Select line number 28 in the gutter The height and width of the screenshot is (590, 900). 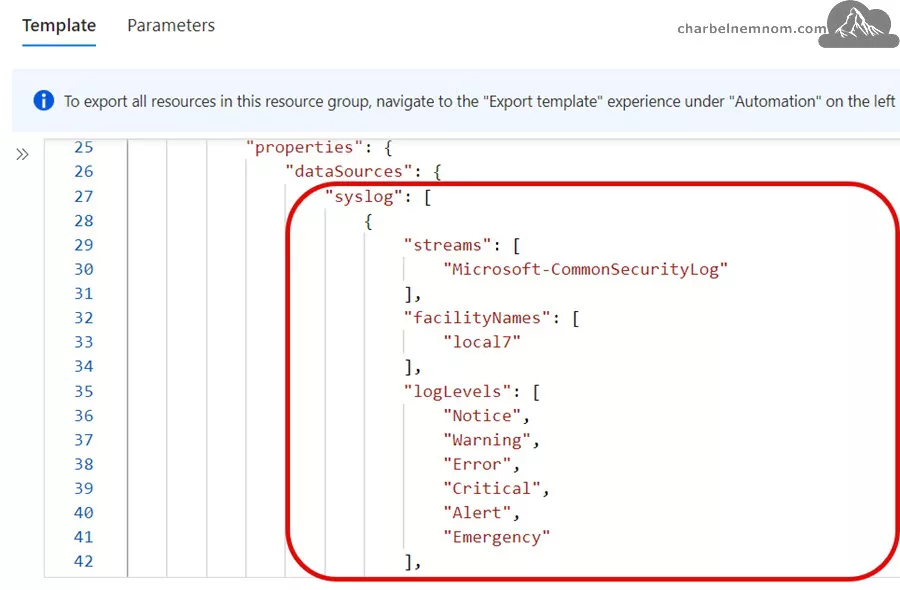click(x=84, y=221)
